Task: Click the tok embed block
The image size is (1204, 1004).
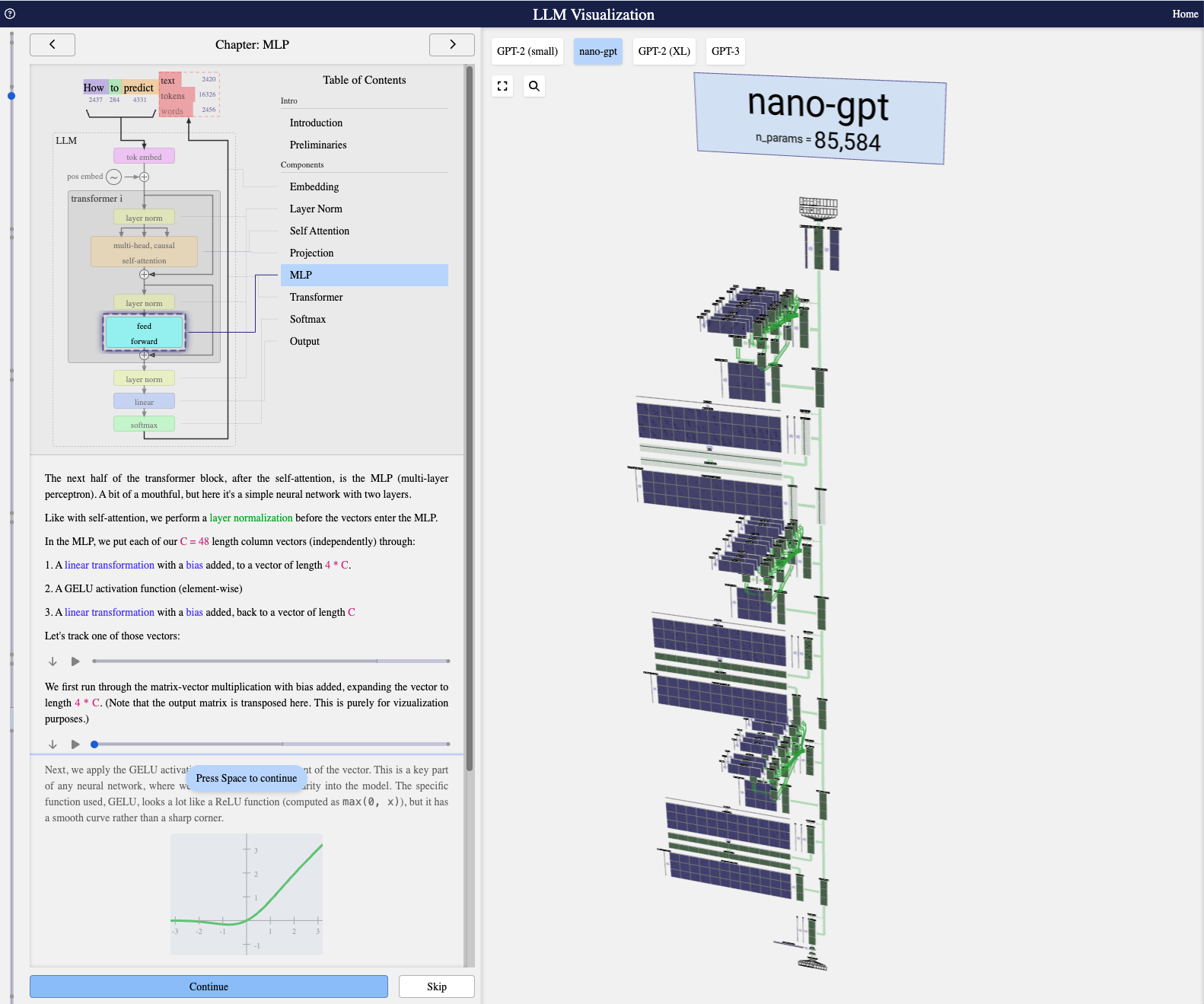Action: (x=144, y=157)
